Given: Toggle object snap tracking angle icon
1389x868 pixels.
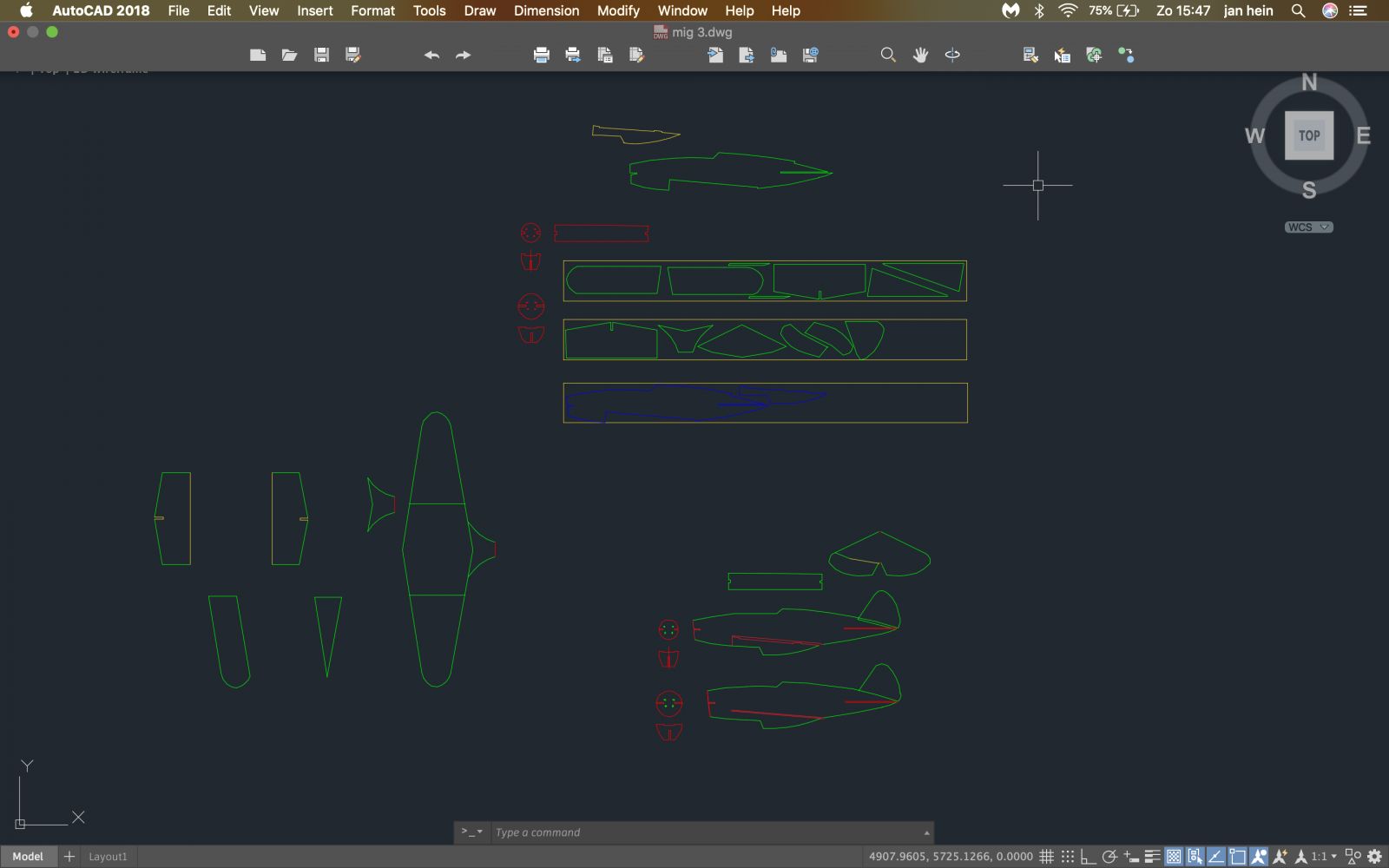Looking at the screenshot, I should [1216, 857].
